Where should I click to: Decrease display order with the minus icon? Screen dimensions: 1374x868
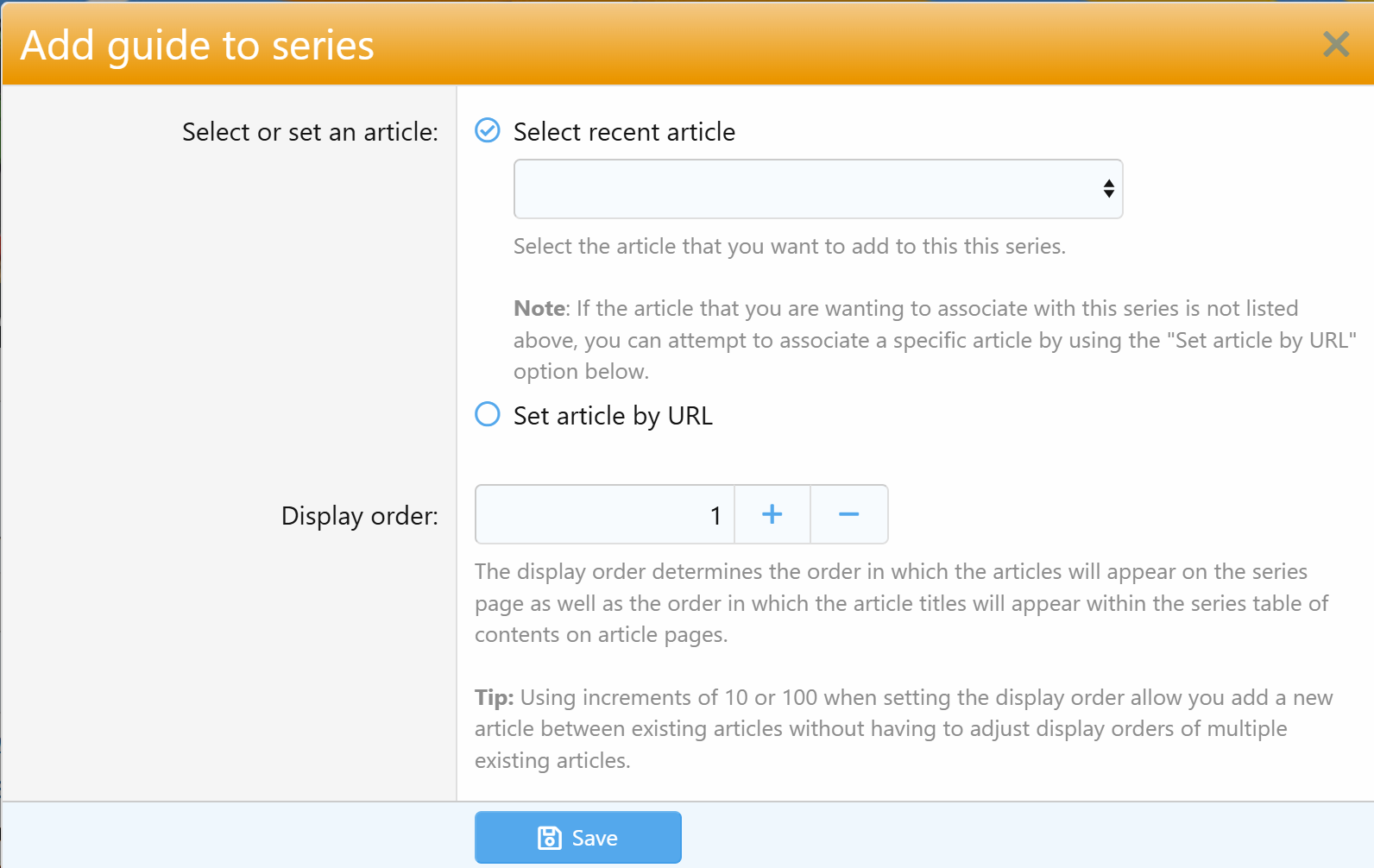[x=848, y=515]
